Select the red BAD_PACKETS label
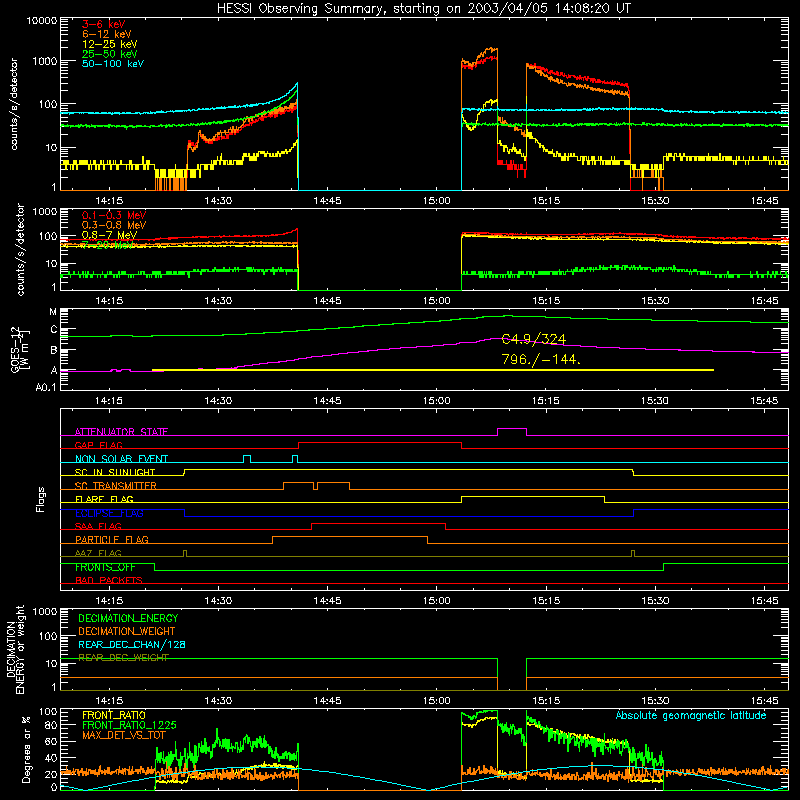Viewport: 800px width, 800px height. (x=109, y=580)
